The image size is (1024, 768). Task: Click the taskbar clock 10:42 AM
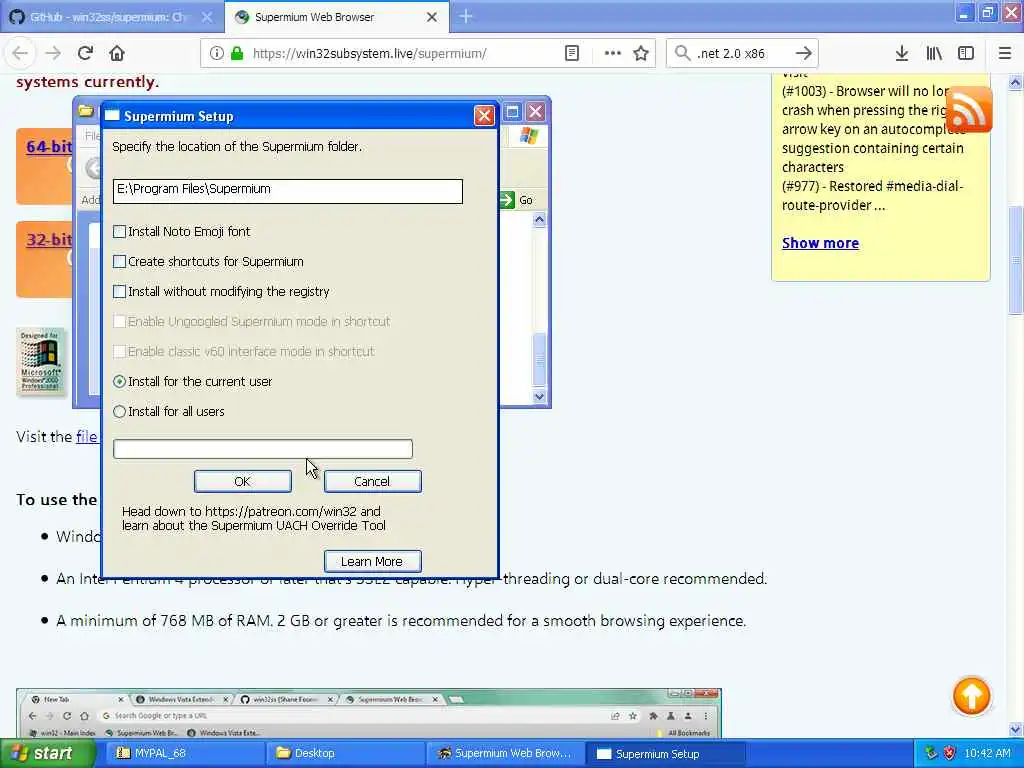[987, 753]
